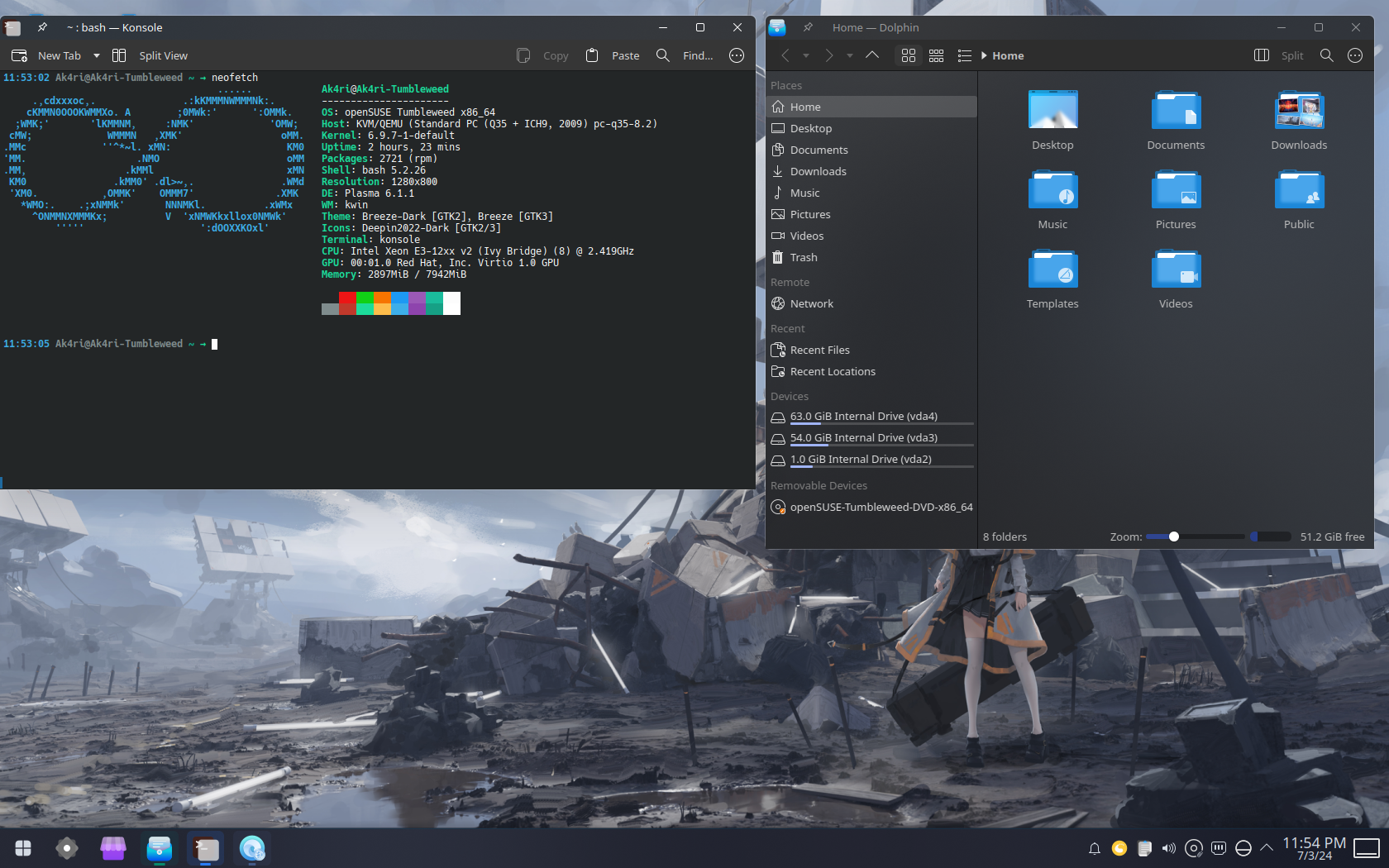The width and height of the screenshot is (1389, 868).
Task: Open forward history dropdown in Dolphin
Action: point(849,55)
